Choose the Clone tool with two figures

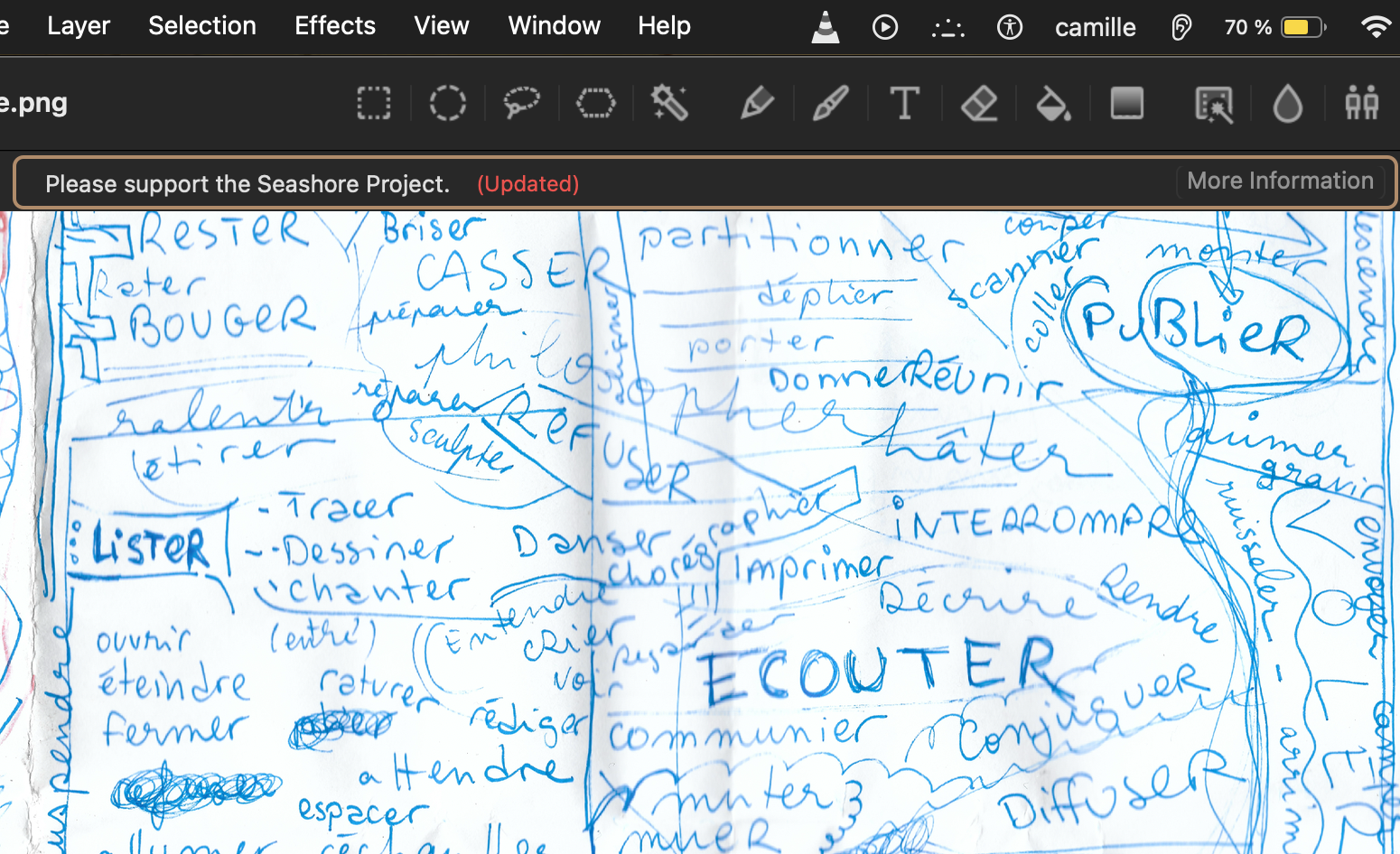(1361, 104)
